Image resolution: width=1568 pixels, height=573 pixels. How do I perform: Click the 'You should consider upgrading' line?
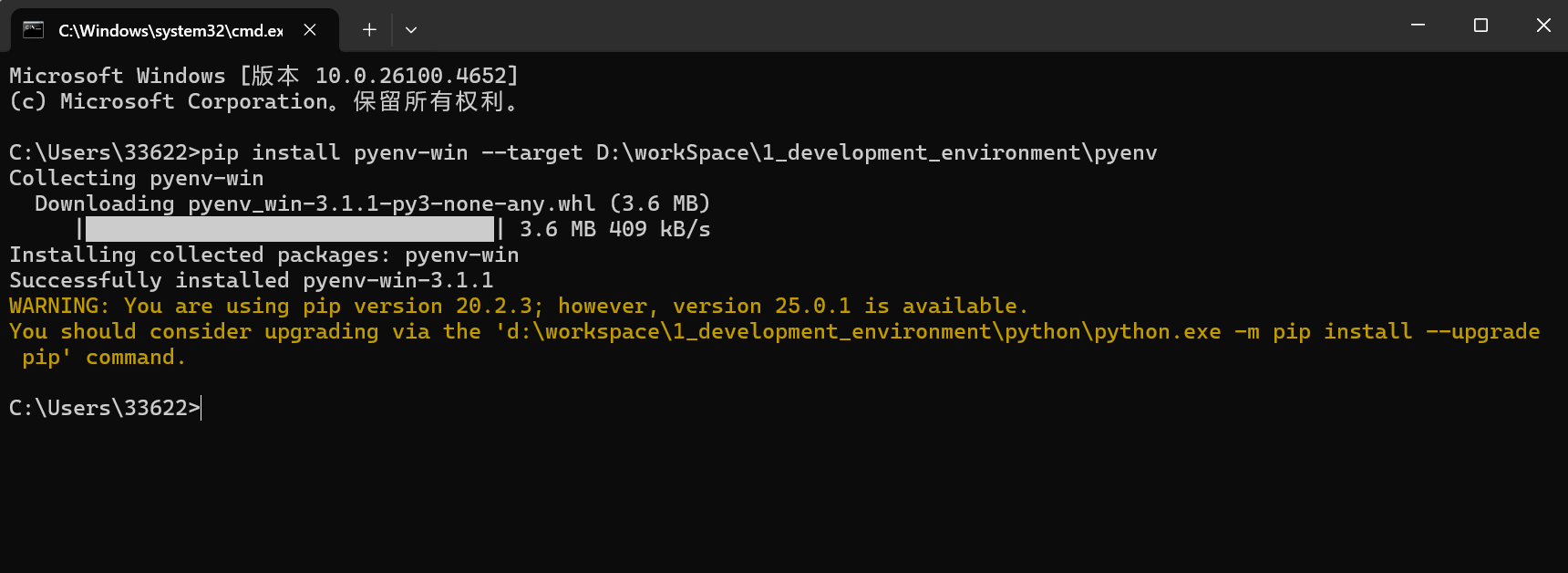coord(773,331)
